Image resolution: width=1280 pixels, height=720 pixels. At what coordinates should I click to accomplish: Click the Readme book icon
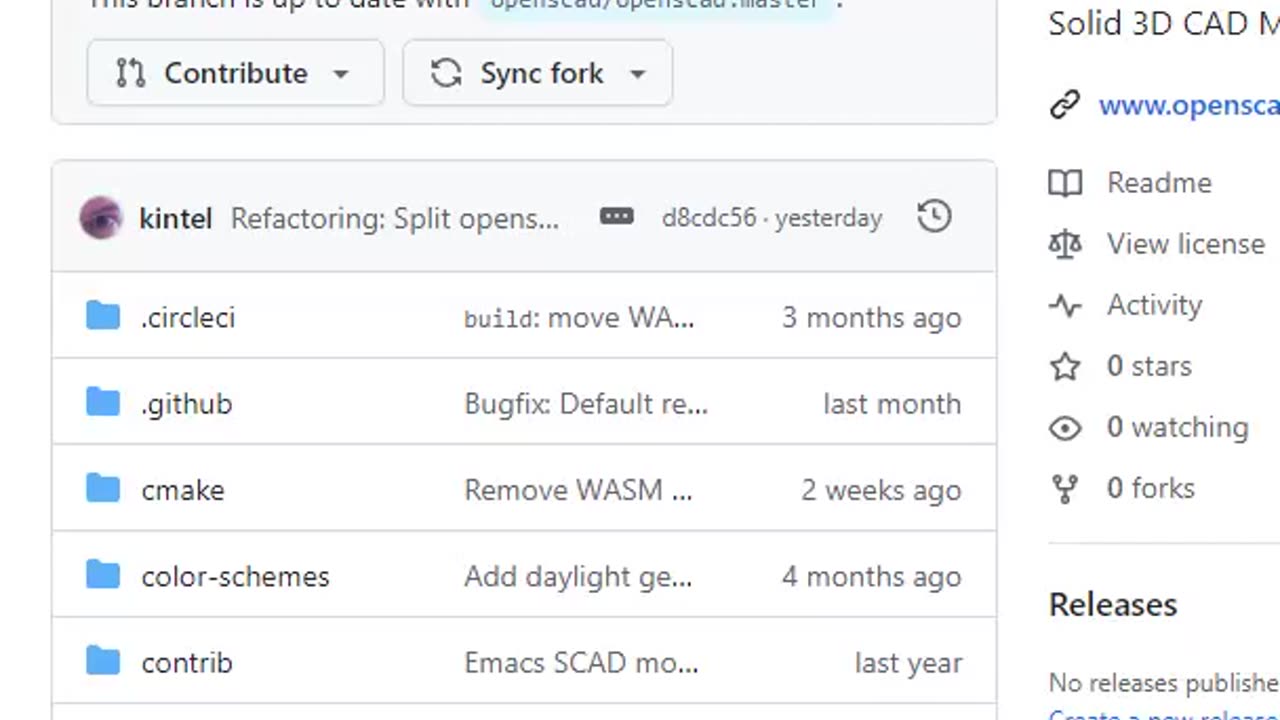[x=1065, y=183]
